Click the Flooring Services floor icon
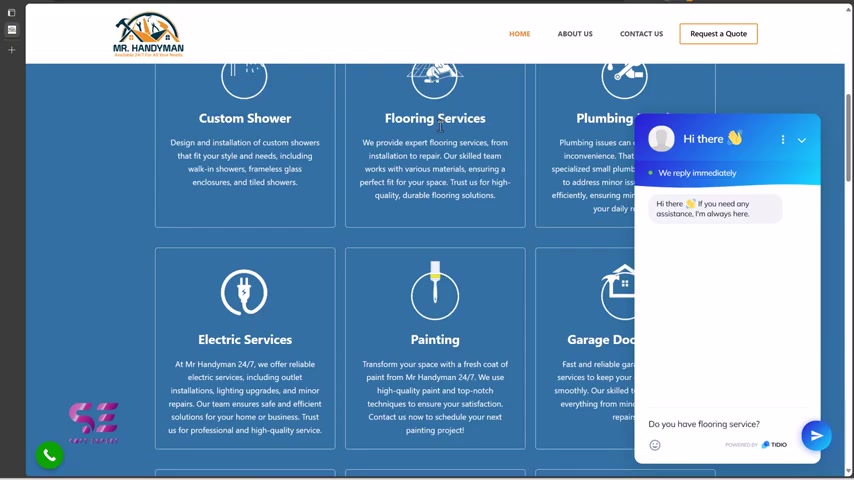 click(x=435, y=81)
